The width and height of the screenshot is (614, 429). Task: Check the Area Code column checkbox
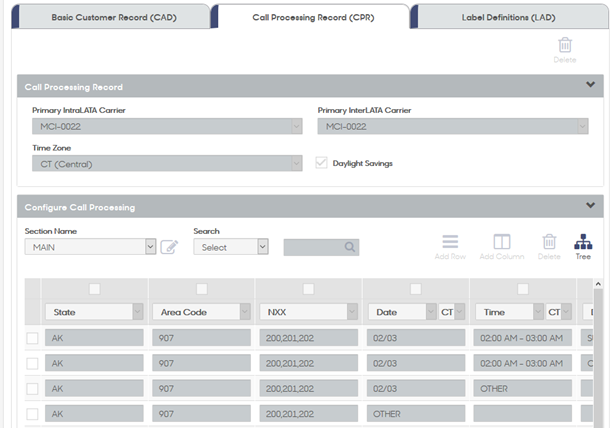click(202, 289)
